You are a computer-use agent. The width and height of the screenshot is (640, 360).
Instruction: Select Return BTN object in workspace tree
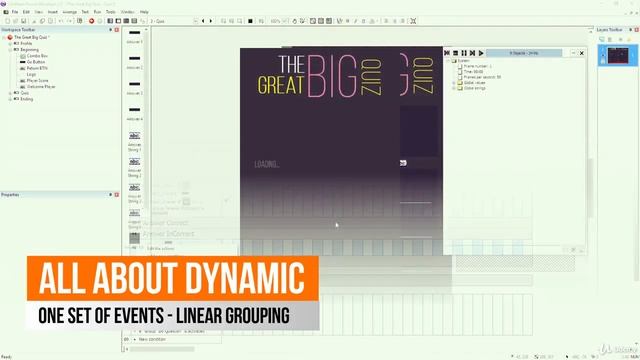(x=37, y=68)
